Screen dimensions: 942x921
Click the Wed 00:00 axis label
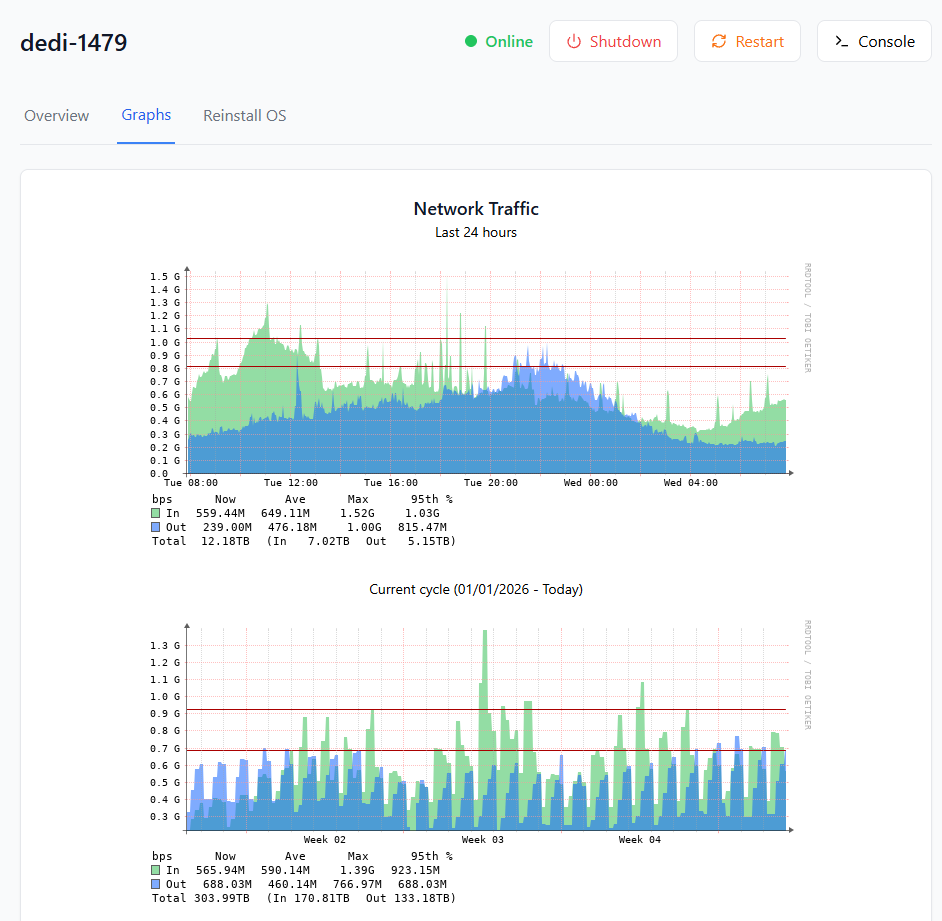(x=591, y=483)
